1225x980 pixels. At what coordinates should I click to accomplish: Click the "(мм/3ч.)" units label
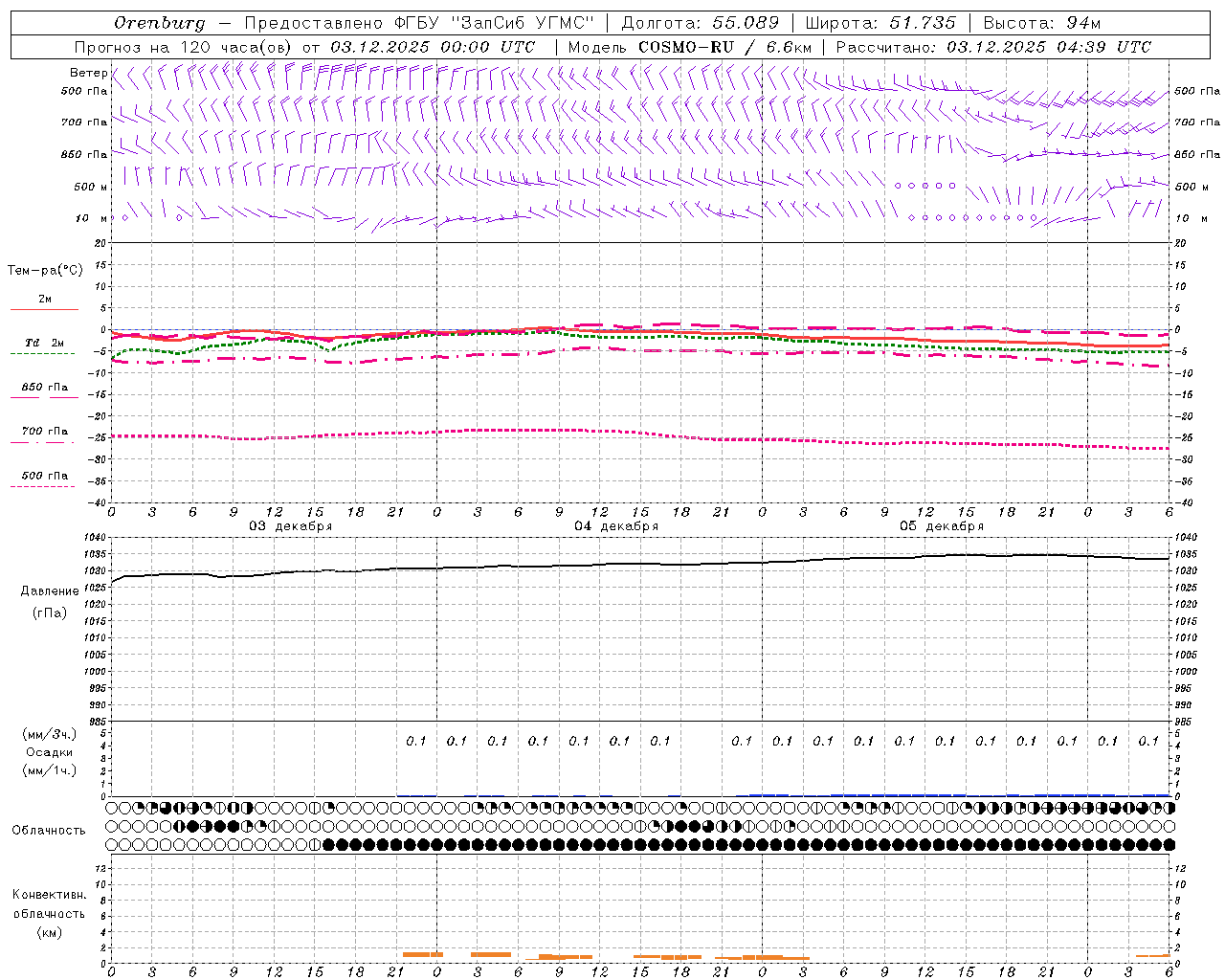(x=50, y=735)
